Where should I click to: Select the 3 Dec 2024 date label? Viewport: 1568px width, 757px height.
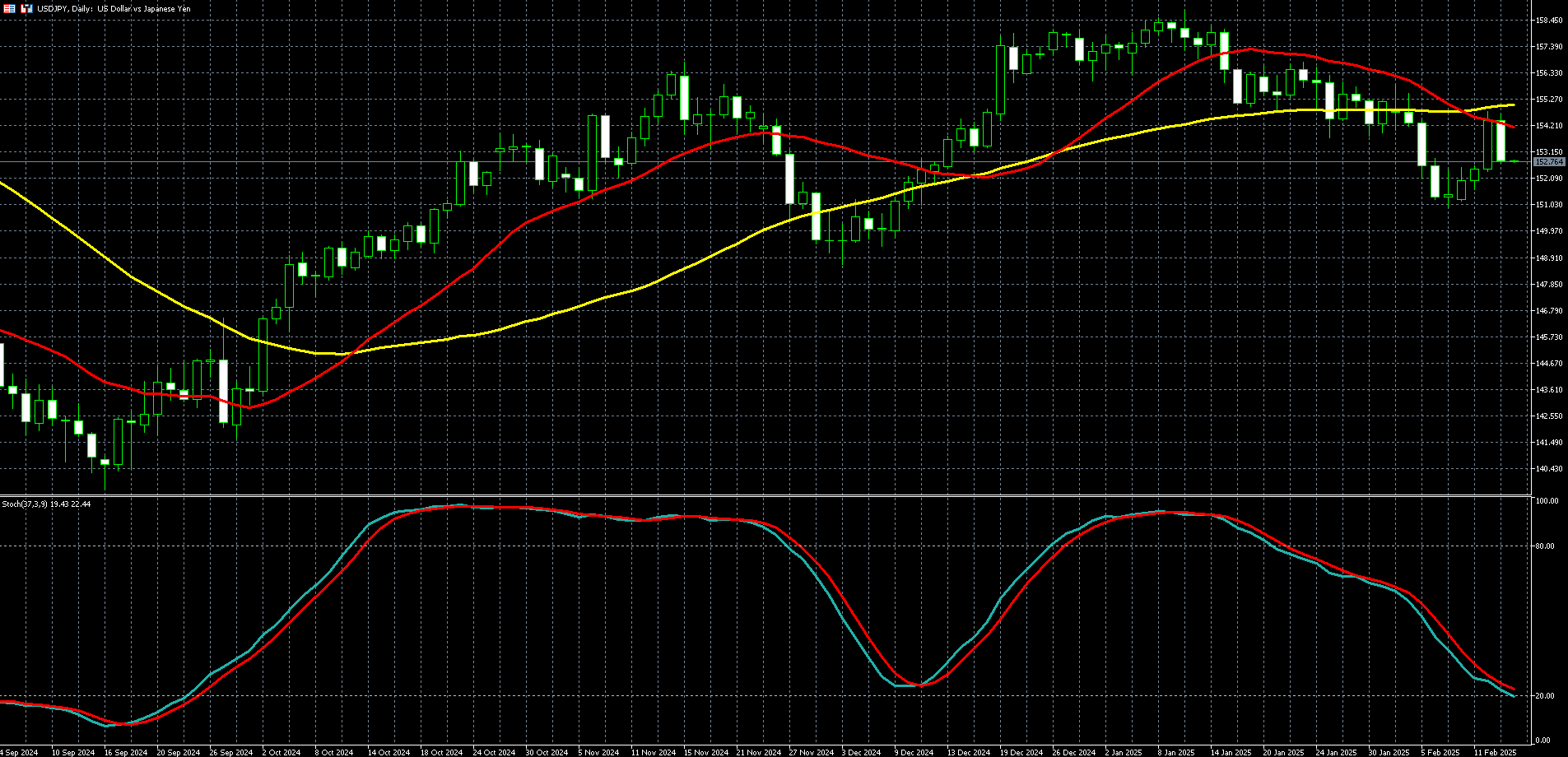861,753
